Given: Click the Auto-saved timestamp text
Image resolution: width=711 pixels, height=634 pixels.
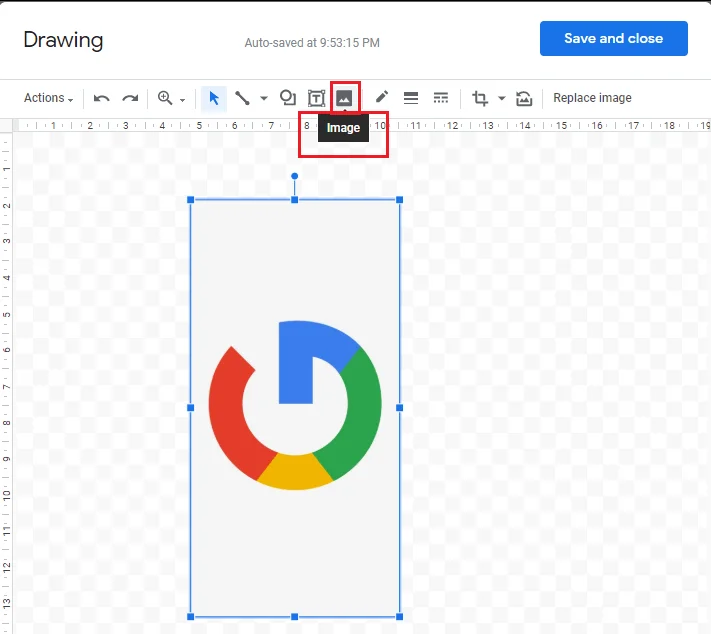Looking at the screenshot, I should click(x=312, y=43).
